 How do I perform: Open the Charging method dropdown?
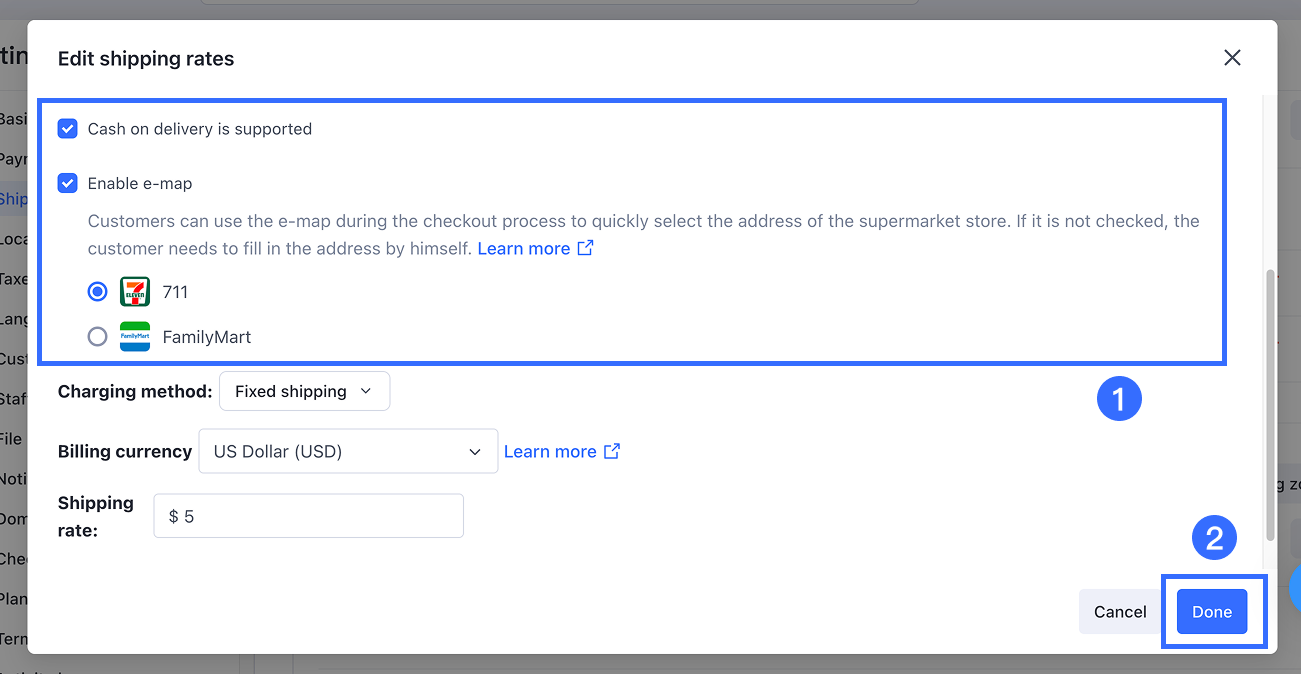click(304, 391)
